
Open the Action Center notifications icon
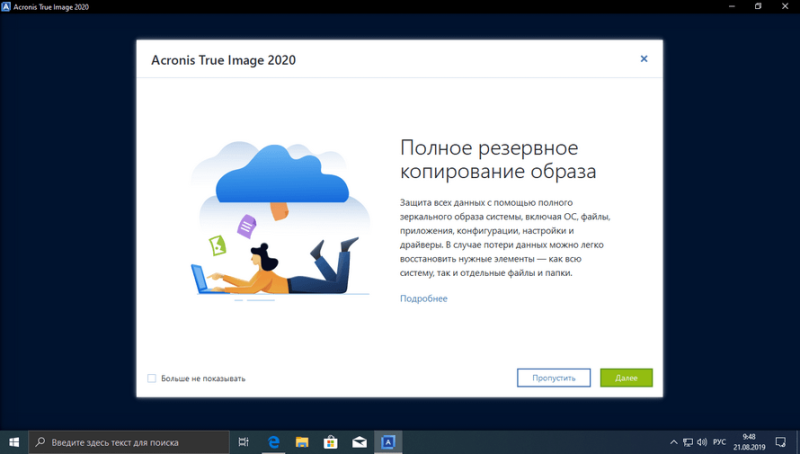point(781,442)
